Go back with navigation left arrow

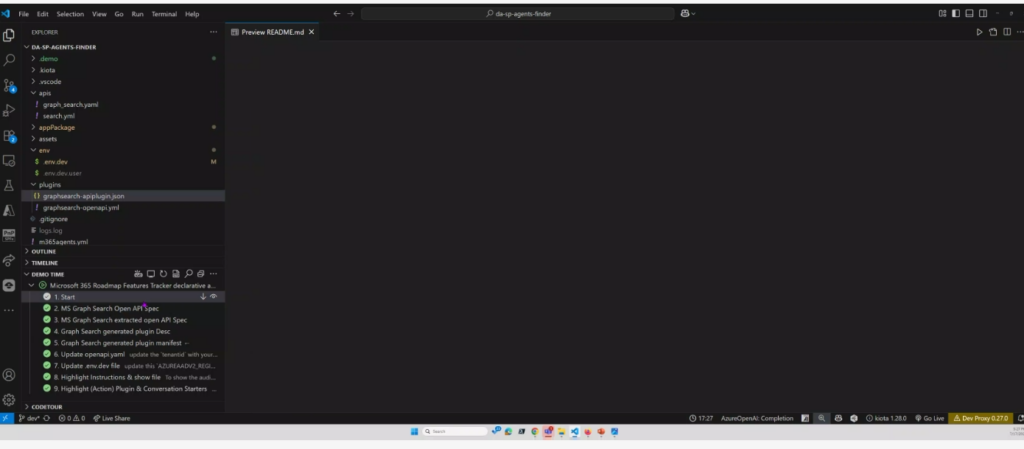(x=337, y=14)
